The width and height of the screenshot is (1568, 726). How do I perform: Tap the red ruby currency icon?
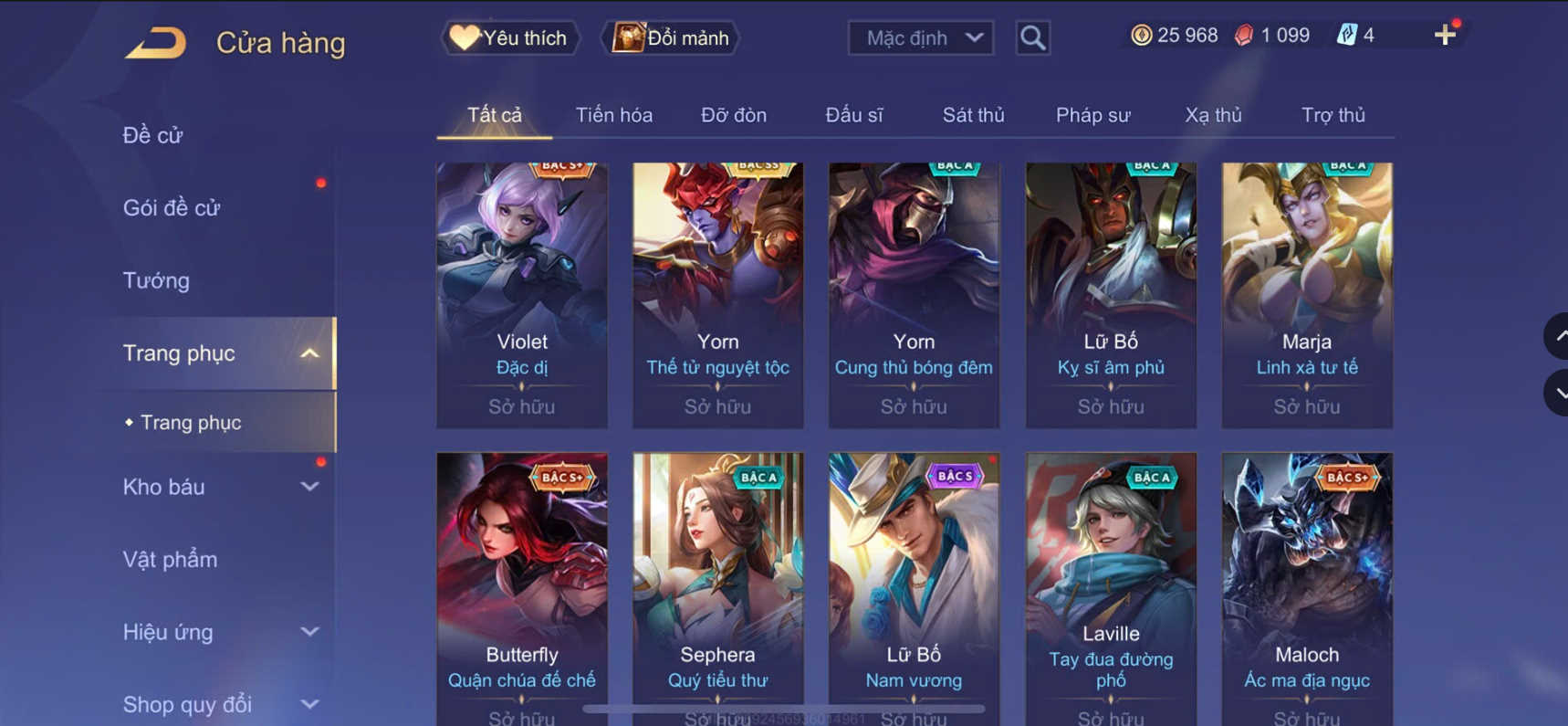point(1243,36)
